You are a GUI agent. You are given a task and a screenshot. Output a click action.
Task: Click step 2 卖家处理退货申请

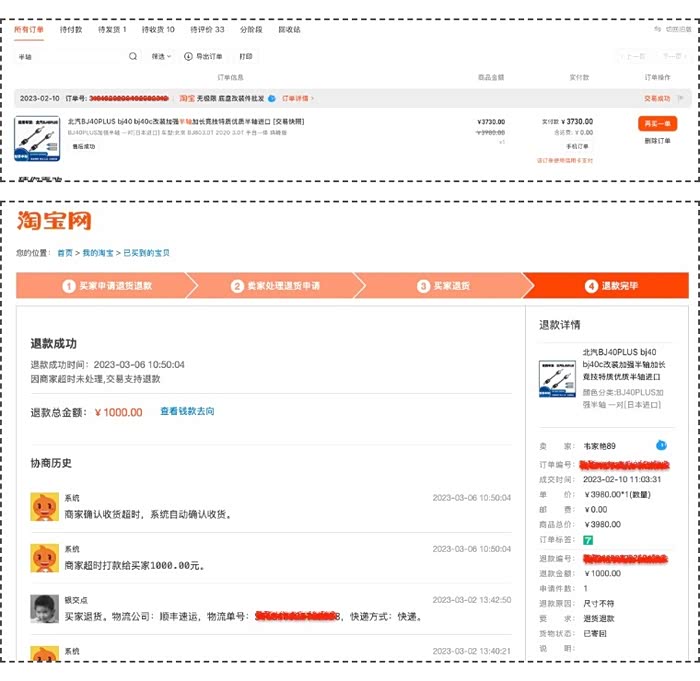click(x=275, y=285)
